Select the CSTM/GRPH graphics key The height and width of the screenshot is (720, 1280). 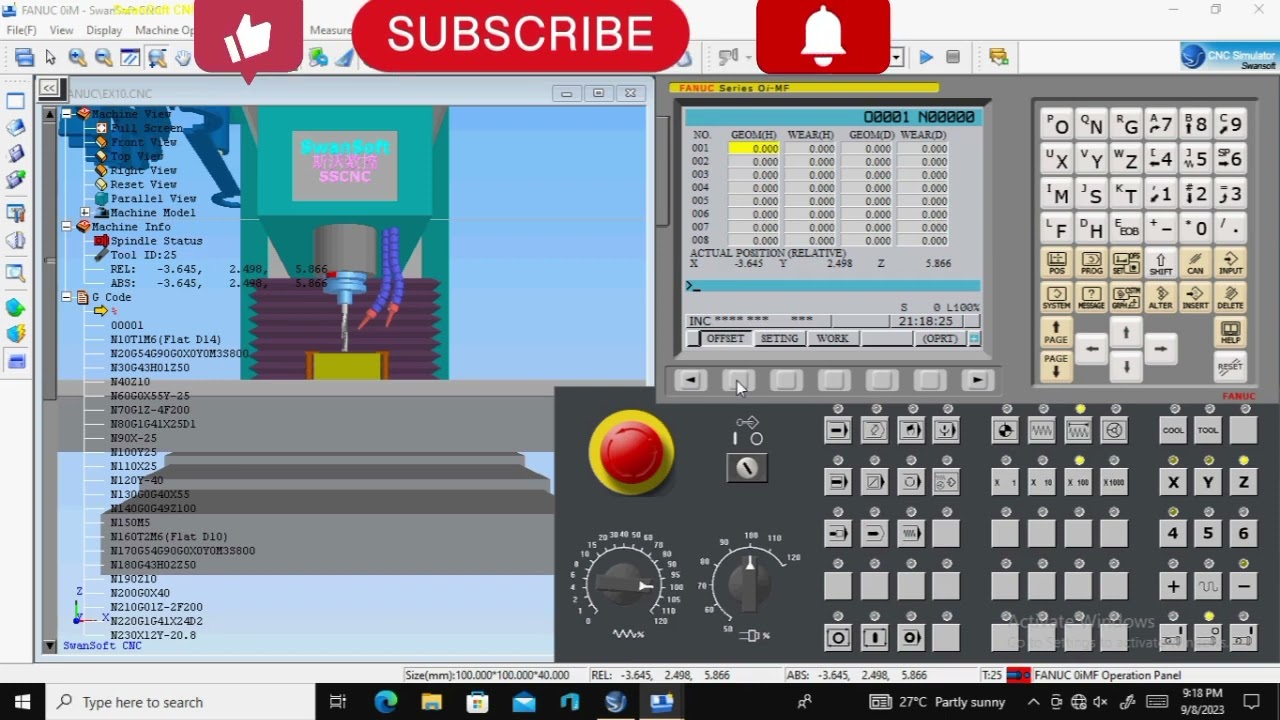click(x=1126, y=298)
